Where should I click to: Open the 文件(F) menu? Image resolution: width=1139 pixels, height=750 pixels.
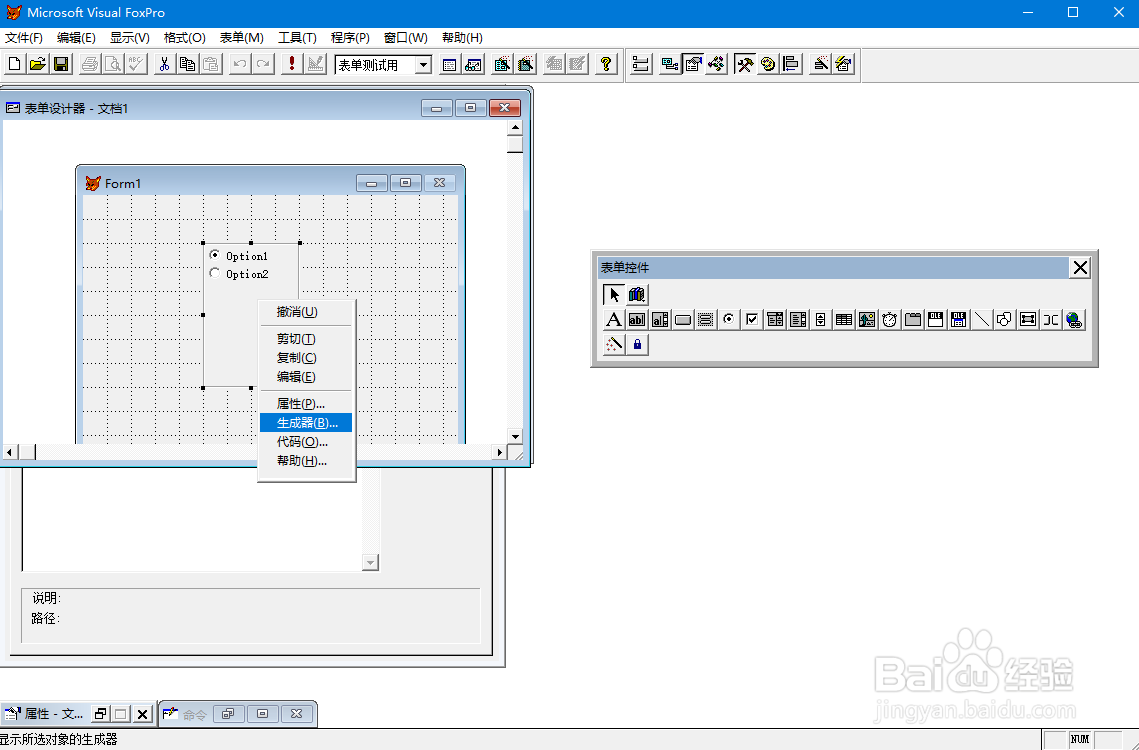pos(24,38)
